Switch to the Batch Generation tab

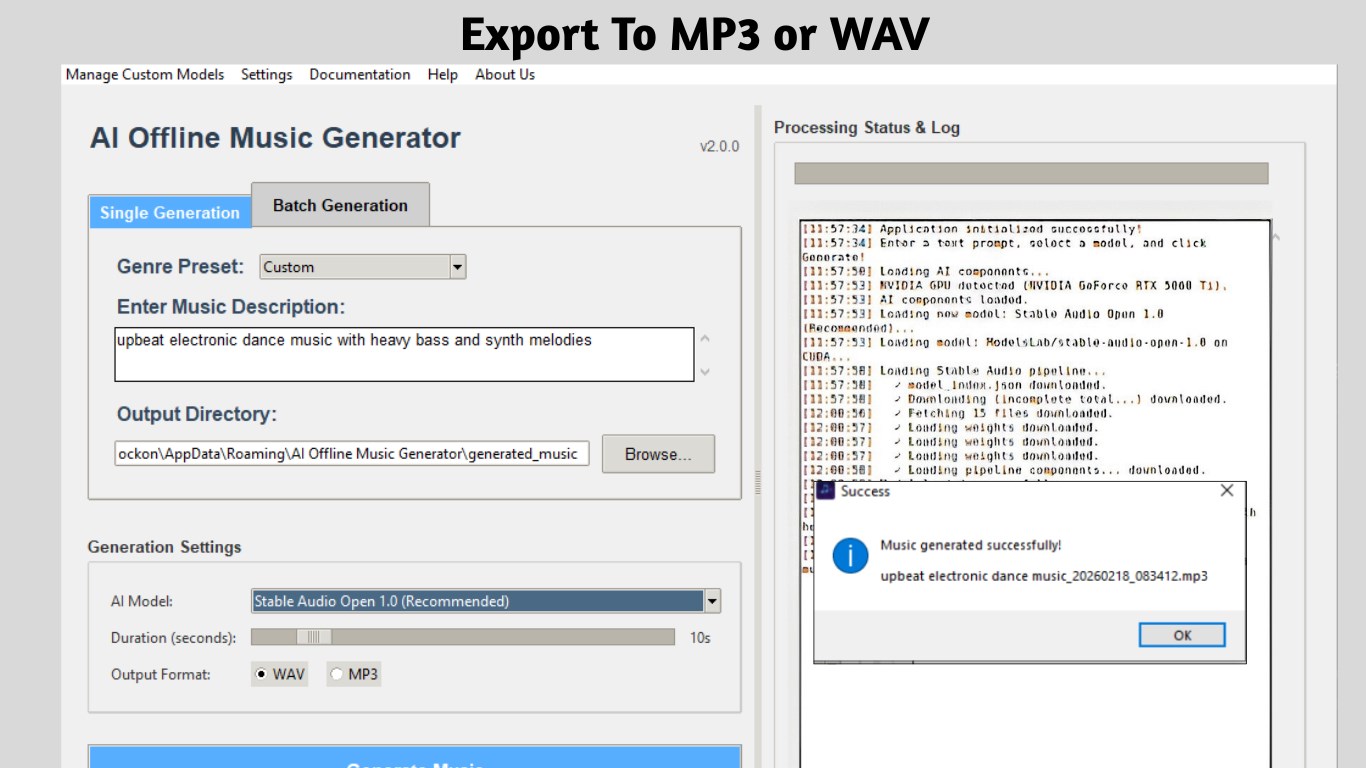pos(340,205)
